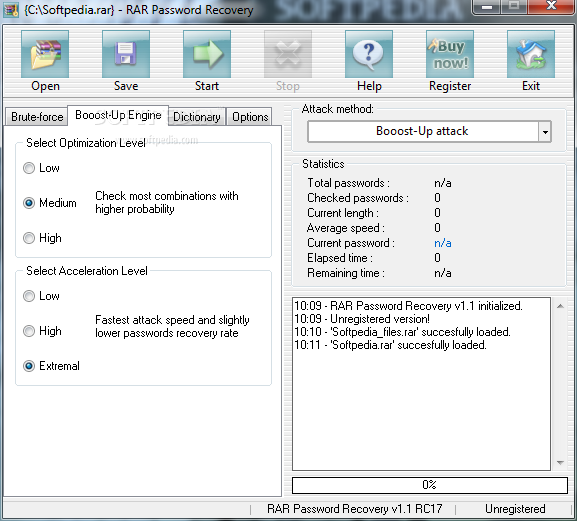Screen dimensions: 577x521
Task: Open Help via the question mark icon
Action: pyautogui.click(x=369, y=54)
